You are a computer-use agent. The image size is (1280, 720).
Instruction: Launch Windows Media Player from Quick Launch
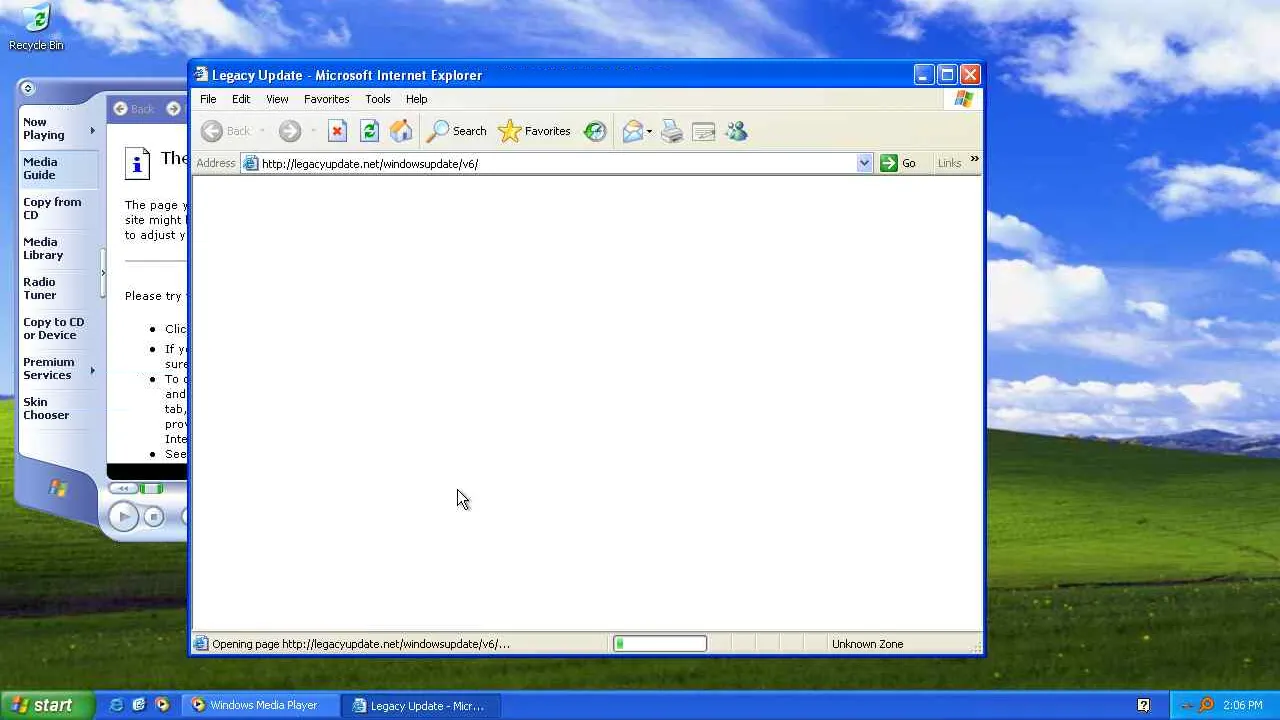(162, 705)
